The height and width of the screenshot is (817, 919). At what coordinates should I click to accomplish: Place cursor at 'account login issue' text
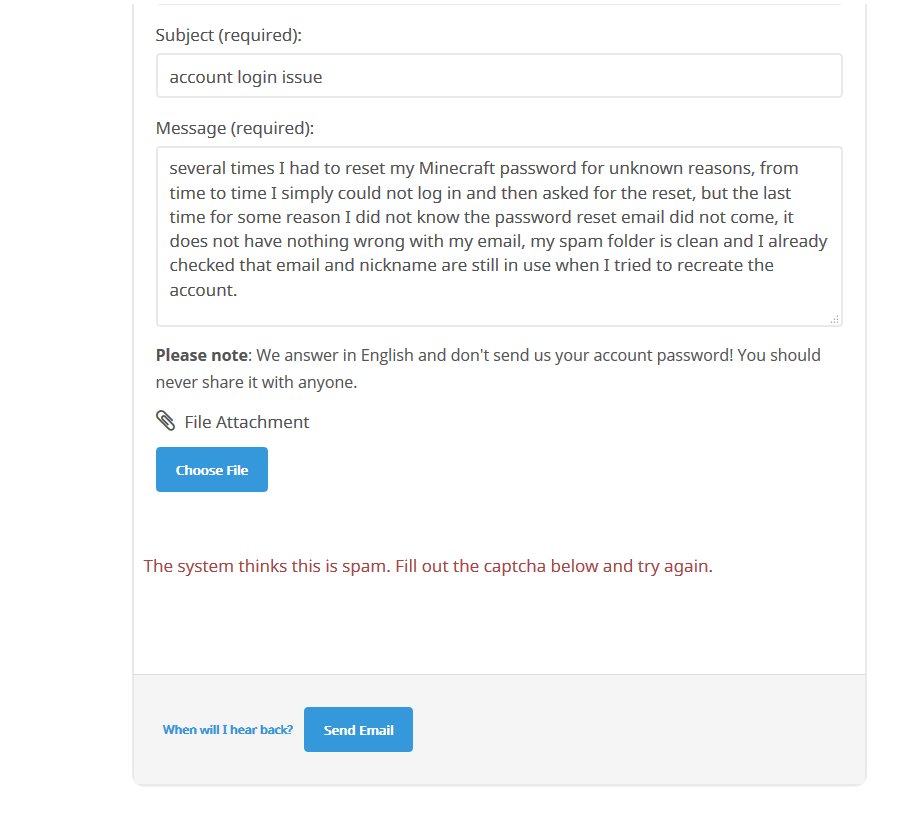pyautogui.click(x=246, y=77)
